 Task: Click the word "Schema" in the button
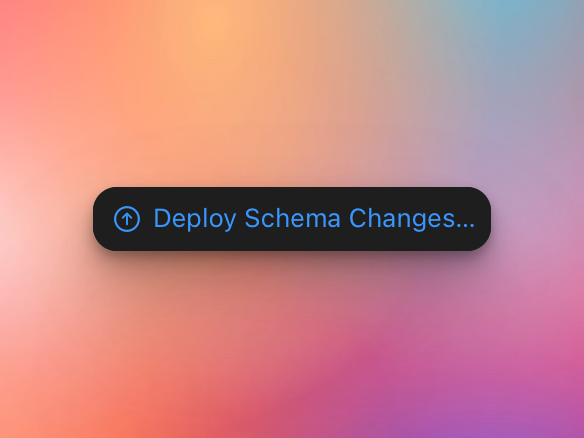click(x=292, y=218)
